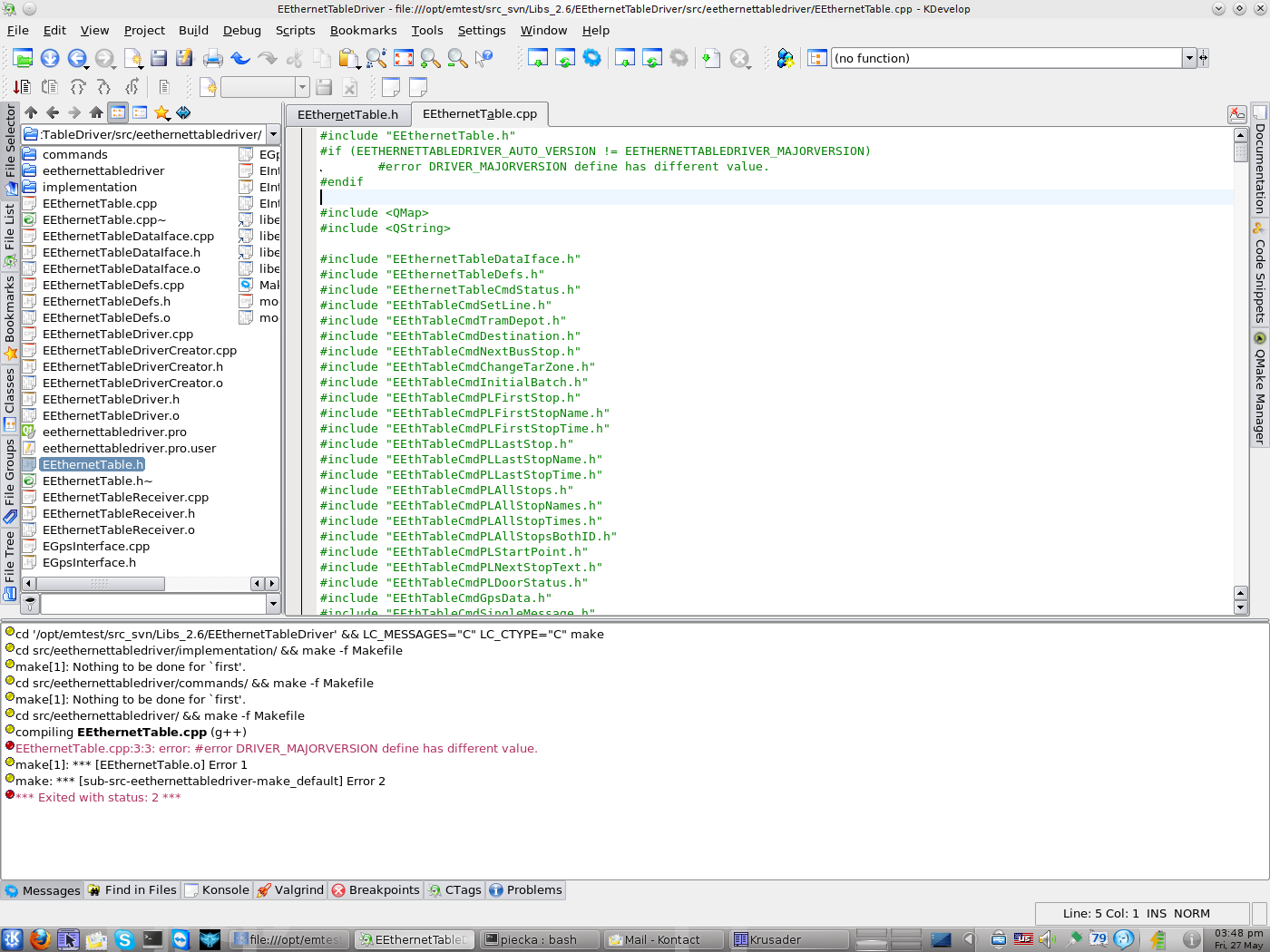The width and height of the screenshot is (1270, 952).
Task: Click the blue gear compile icon
Action: coord(592,59)
